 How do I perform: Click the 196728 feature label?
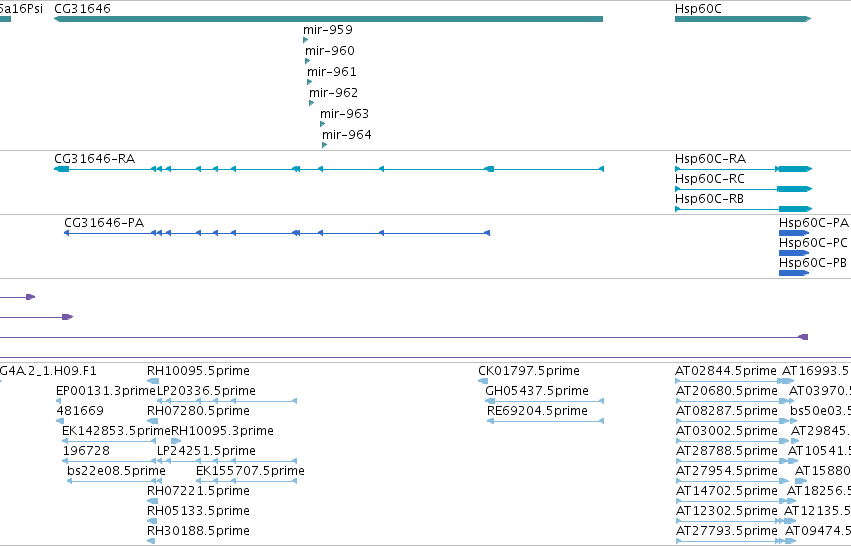click(x=86, y=451)
